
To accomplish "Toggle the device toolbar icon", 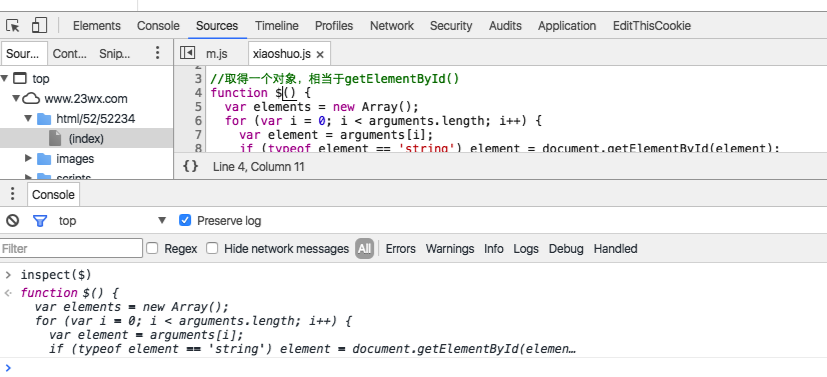I will (40, 25).
